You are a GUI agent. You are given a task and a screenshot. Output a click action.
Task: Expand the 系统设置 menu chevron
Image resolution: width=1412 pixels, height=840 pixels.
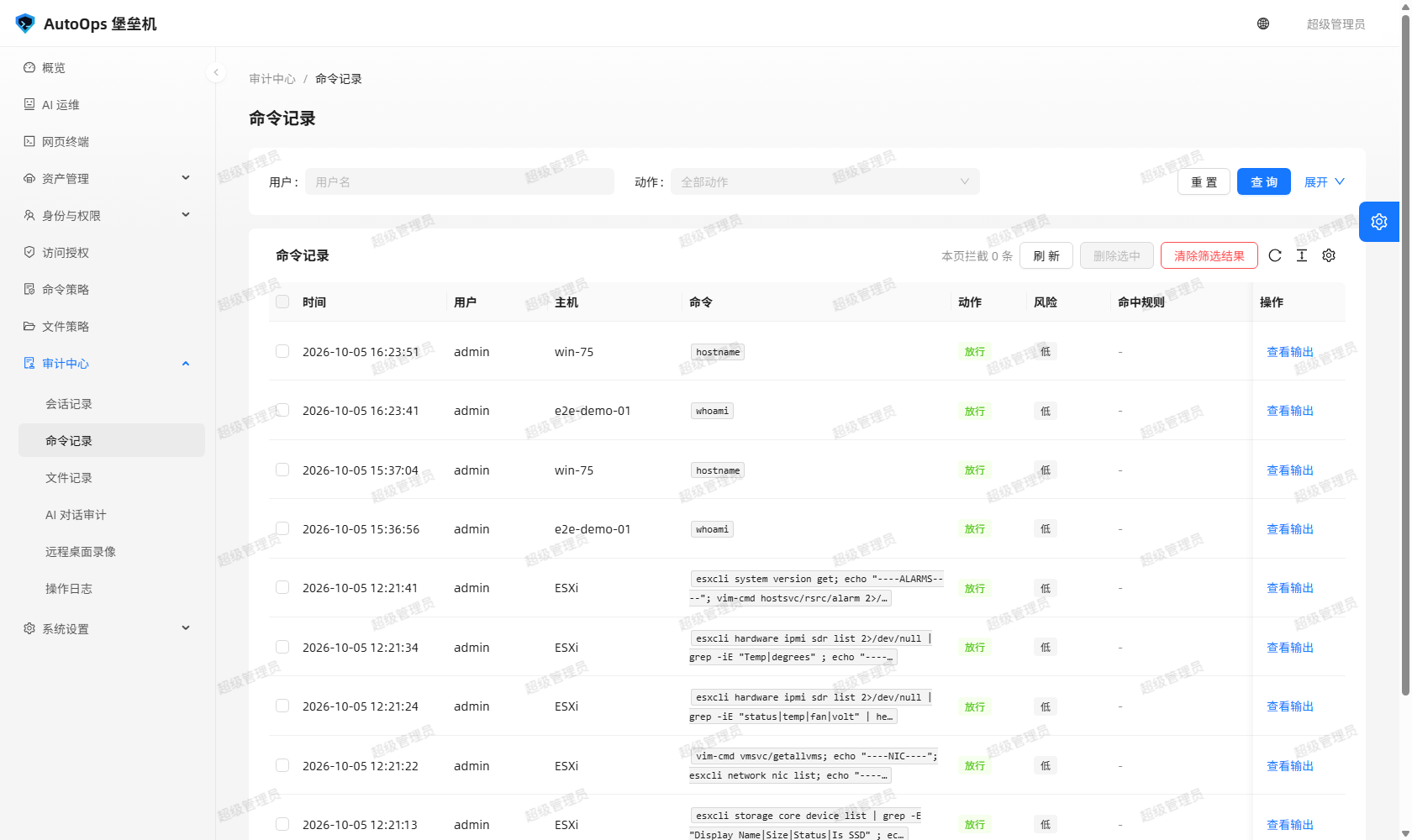(186, 628)
